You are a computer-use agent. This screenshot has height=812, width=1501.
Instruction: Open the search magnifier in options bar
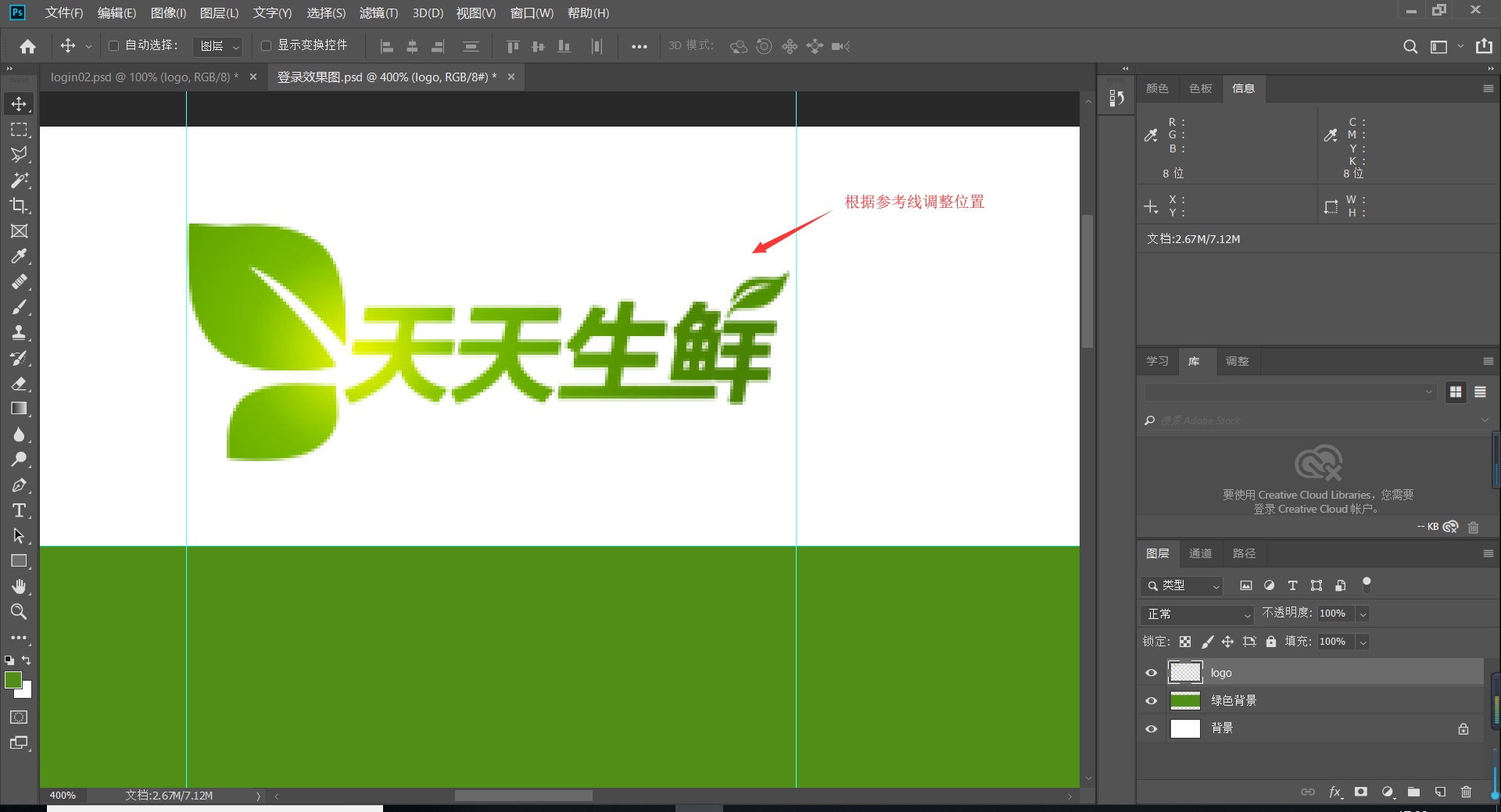(1410, 46)
